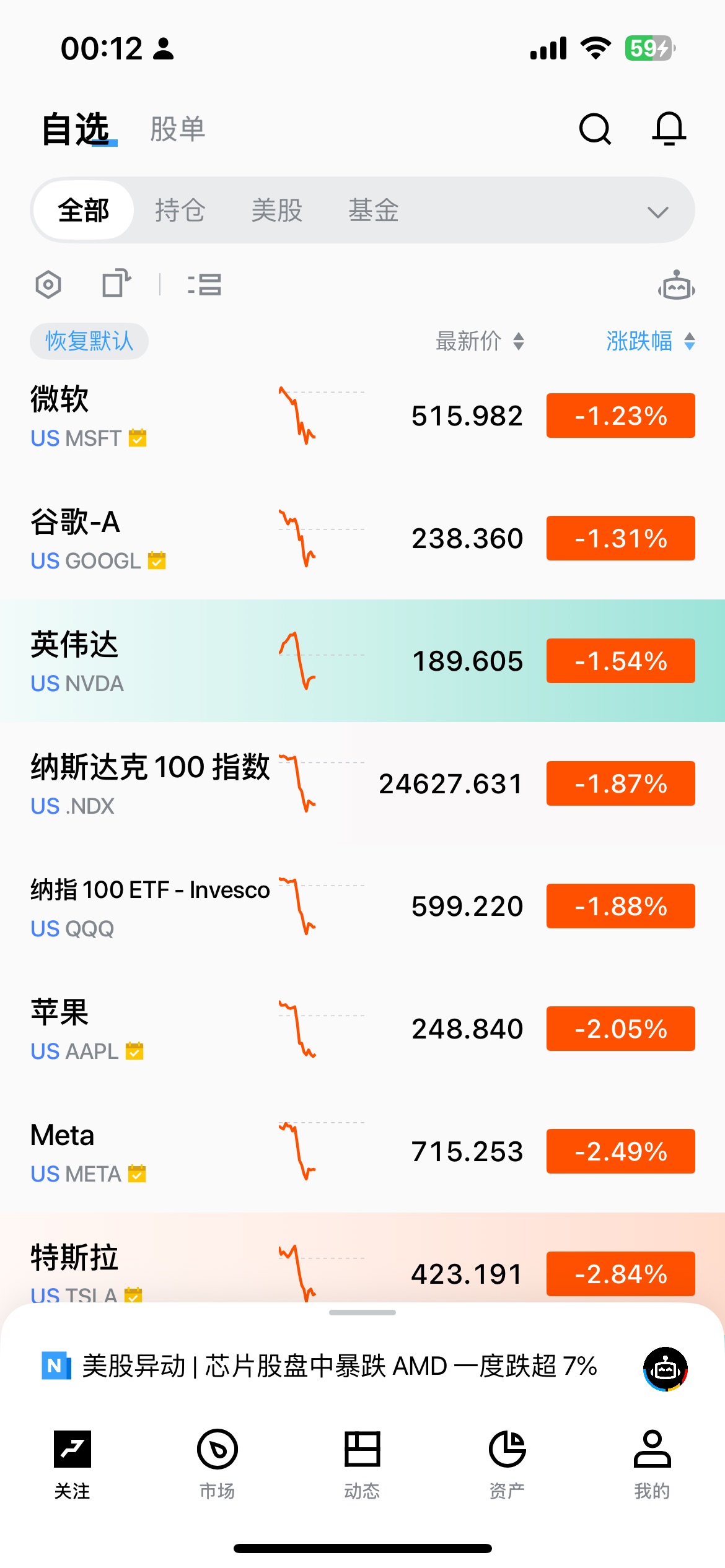The height and width of the screenshot is (1568, 725).
Task: Tap the rotate layout icon
Action: click(116, 284)
